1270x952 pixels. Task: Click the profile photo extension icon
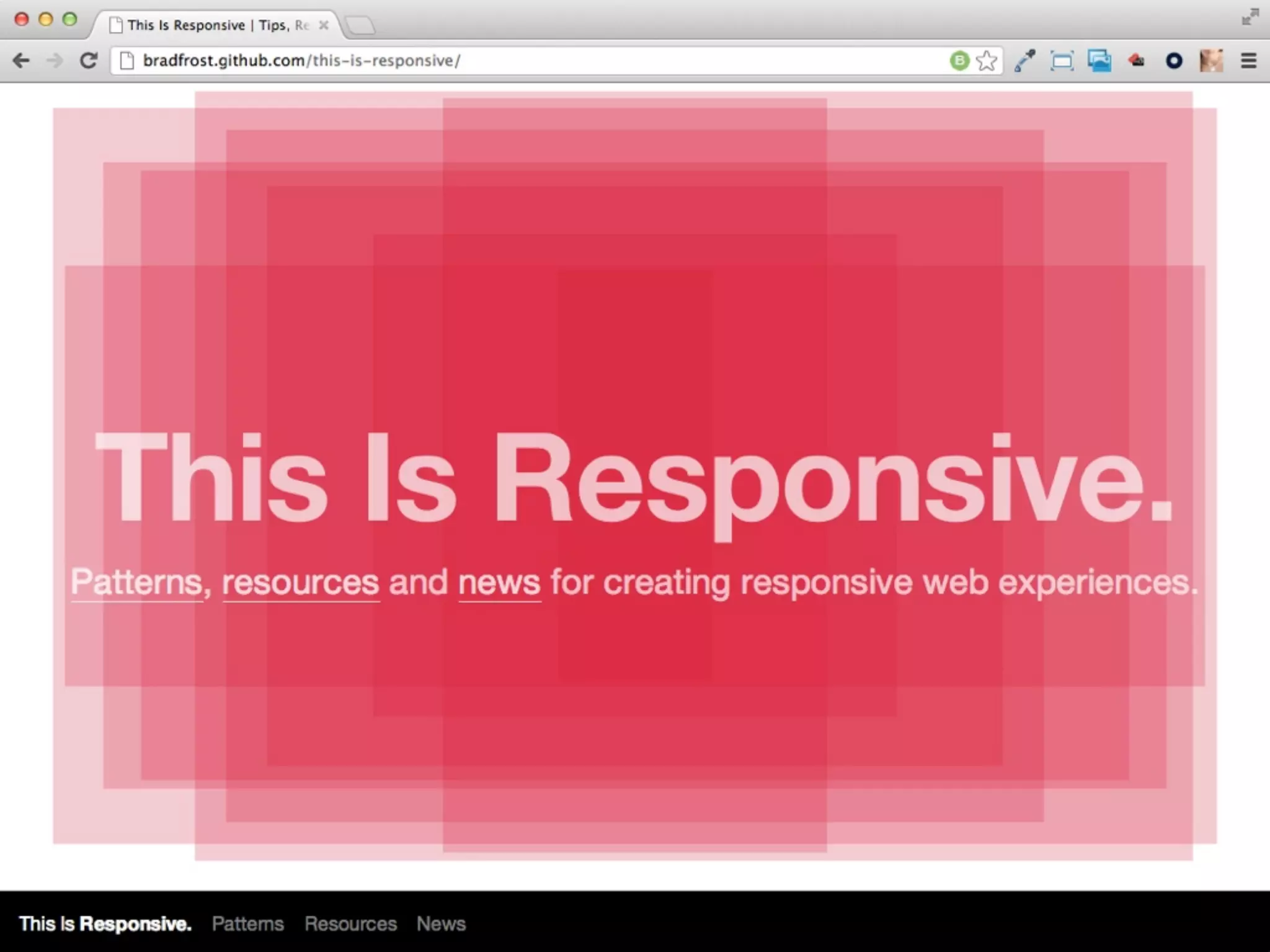(x=1211, y=61)
